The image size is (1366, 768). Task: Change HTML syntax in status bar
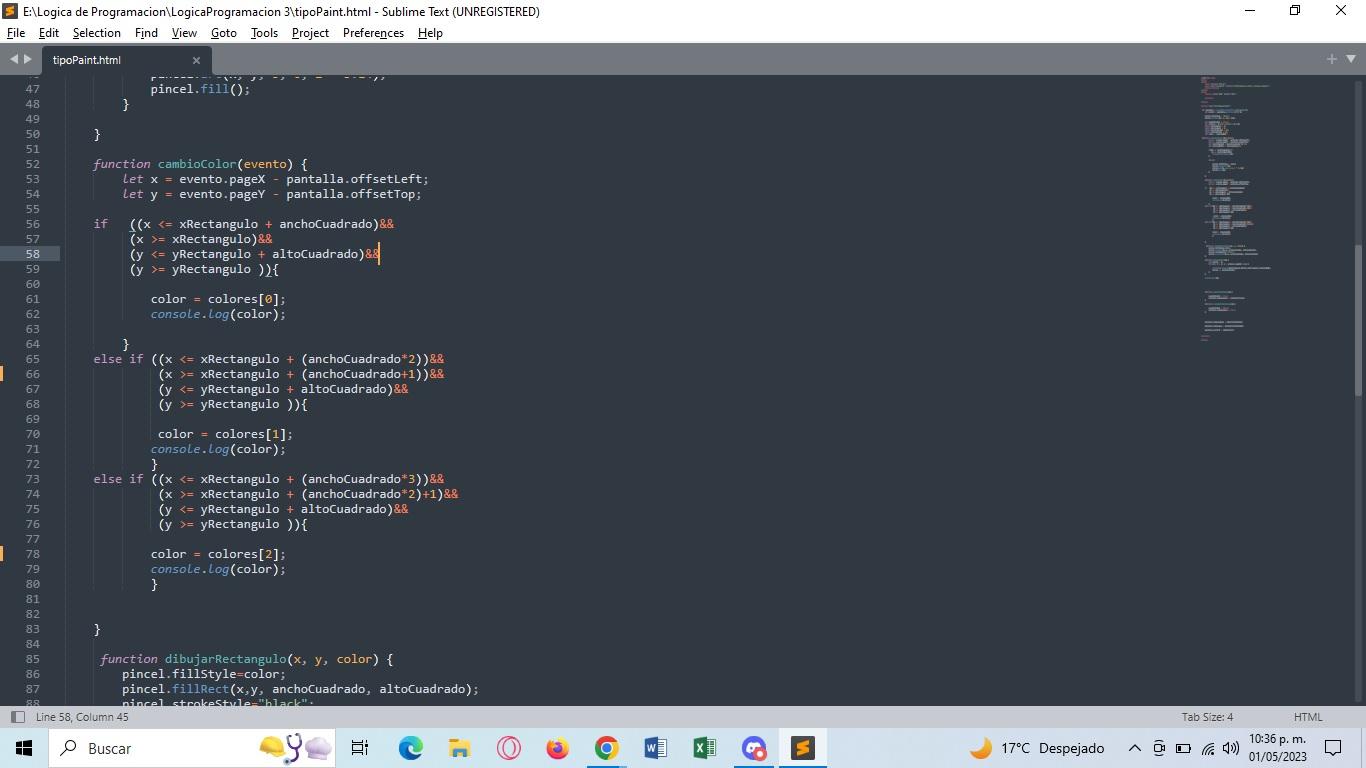[x=1308, y=717]
